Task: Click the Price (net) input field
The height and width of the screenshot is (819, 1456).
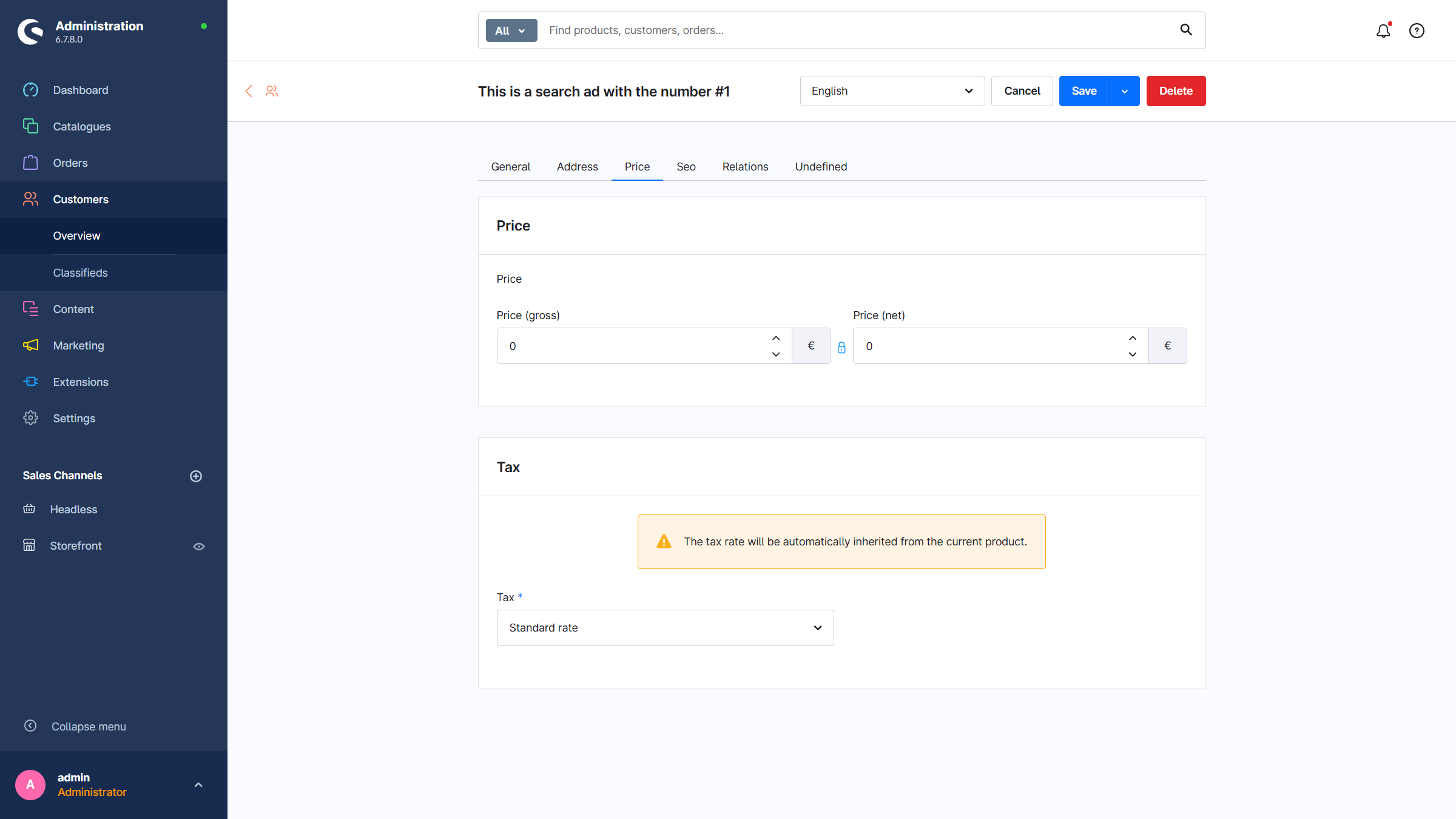Action: click(x=989, y=346)
